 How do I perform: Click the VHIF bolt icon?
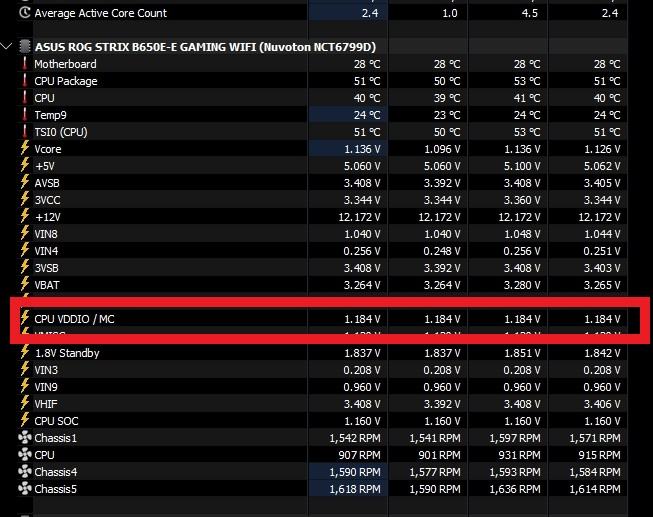[x=25, y=404]
